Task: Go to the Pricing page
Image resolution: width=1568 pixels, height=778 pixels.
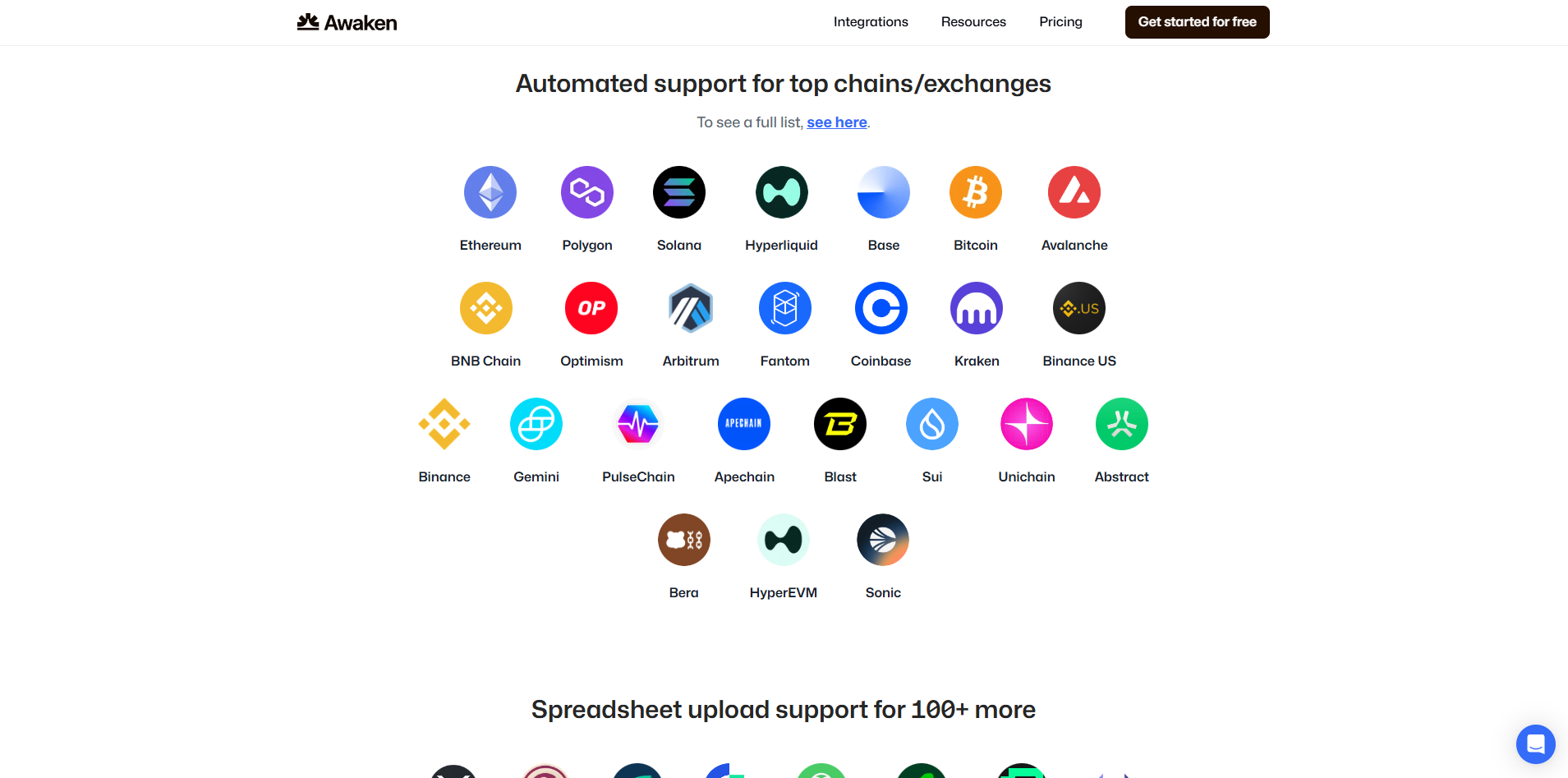Action: [x=1060, y=22]
